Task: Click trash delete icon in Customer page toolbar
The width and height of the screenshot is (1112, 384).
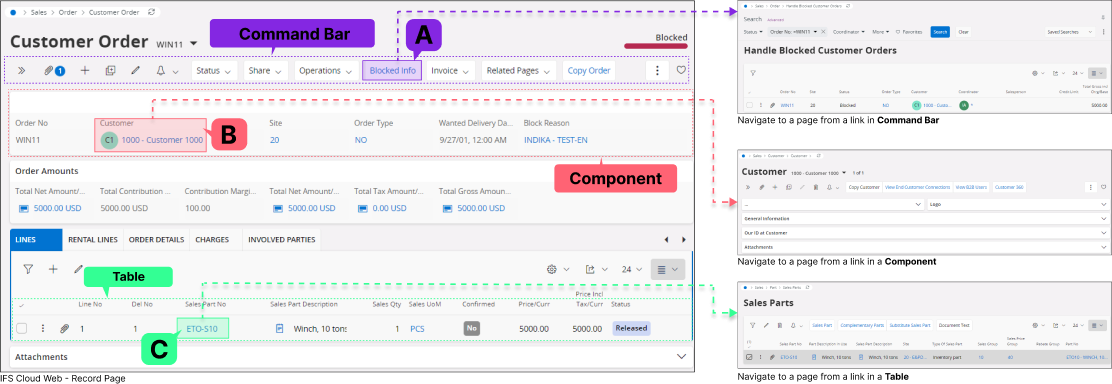Action: tap(816, 187)
